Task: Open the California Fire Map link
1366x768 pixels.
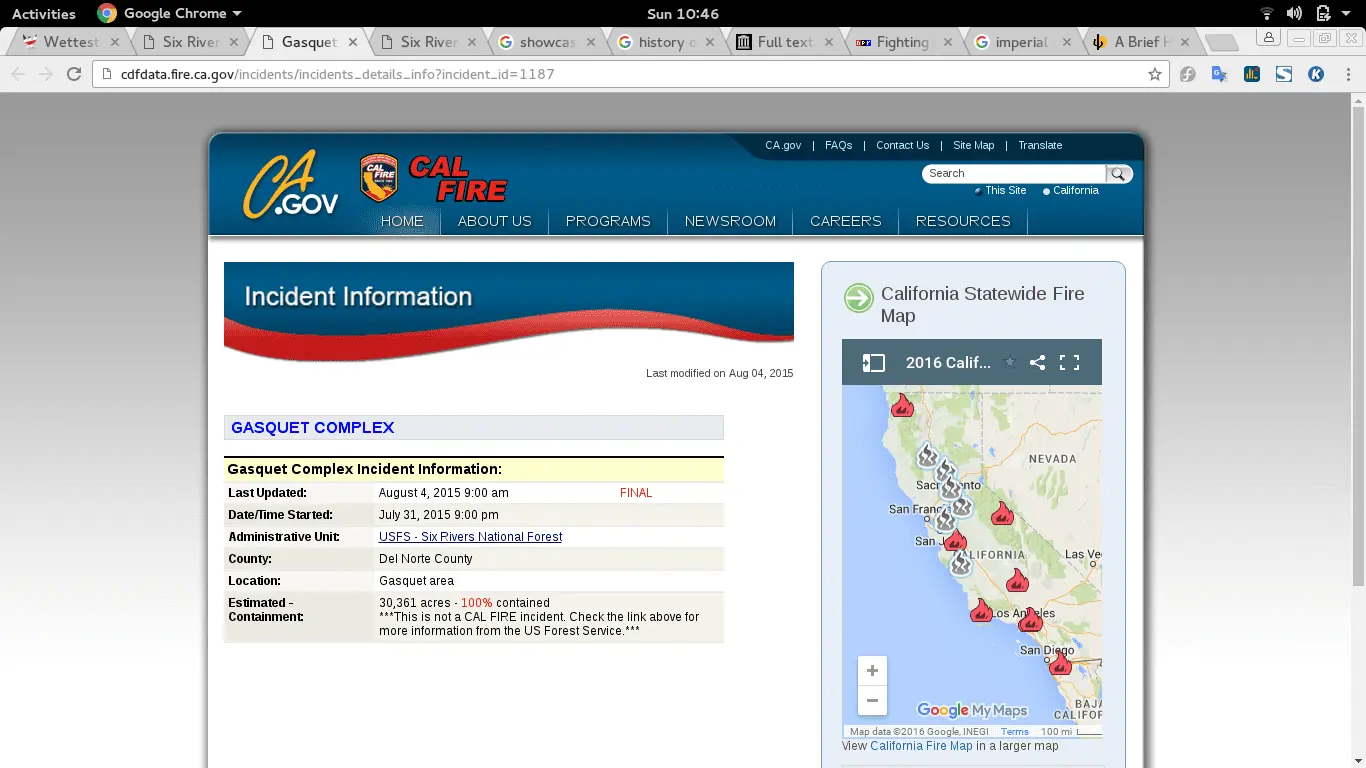Action: tap(920, 746)
